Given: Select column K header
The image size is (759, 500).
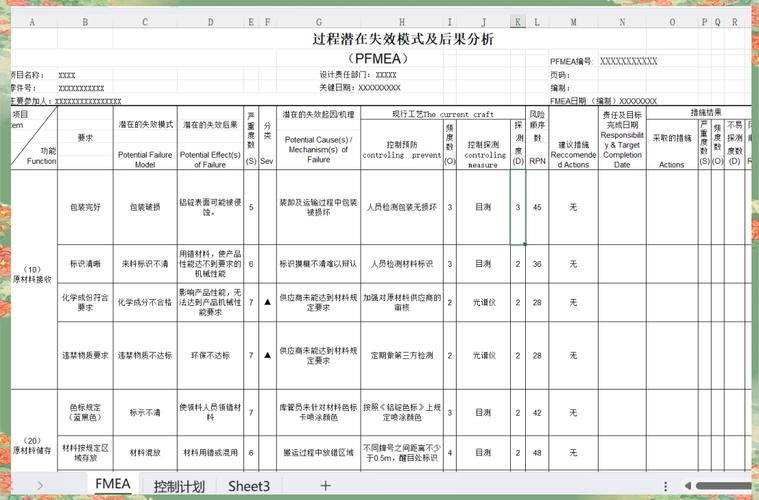Looking at the screenshot, I should click(x=517, y=22).
